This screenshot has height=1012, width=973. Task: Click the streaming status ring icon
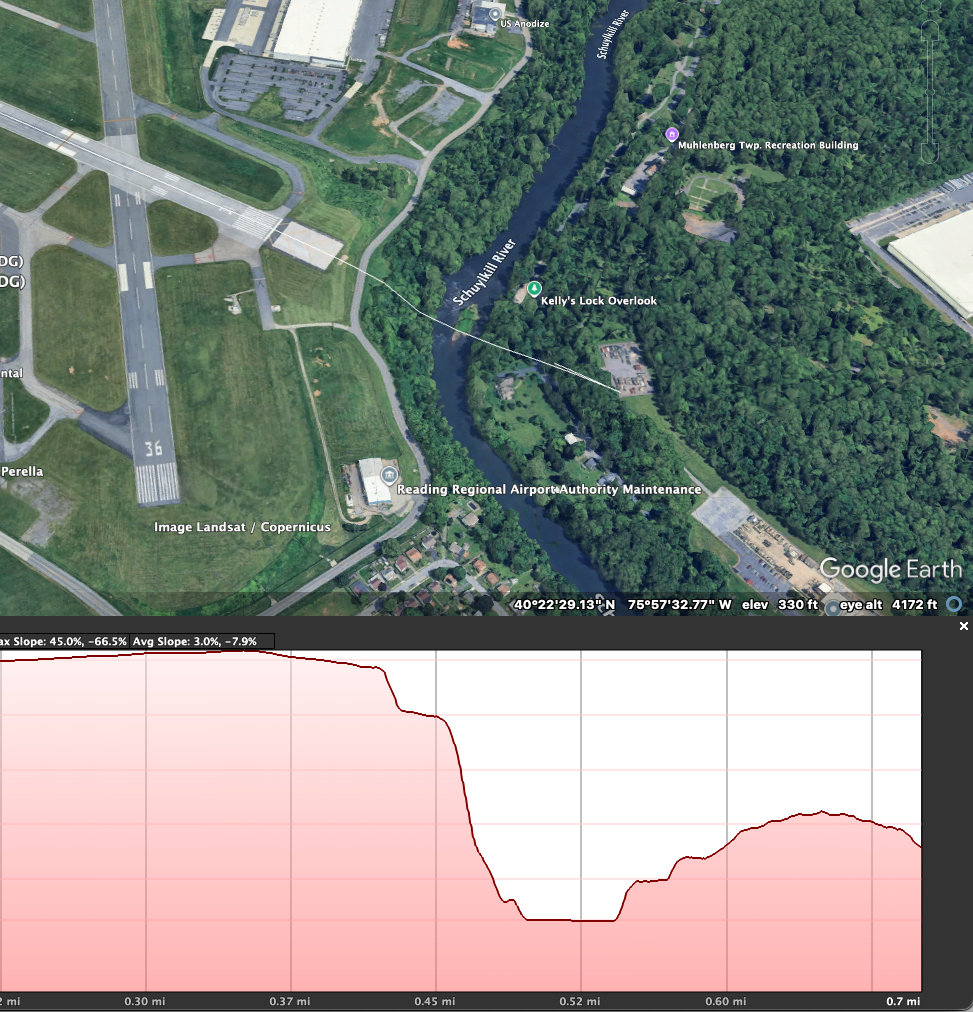[x=954, y=604]
